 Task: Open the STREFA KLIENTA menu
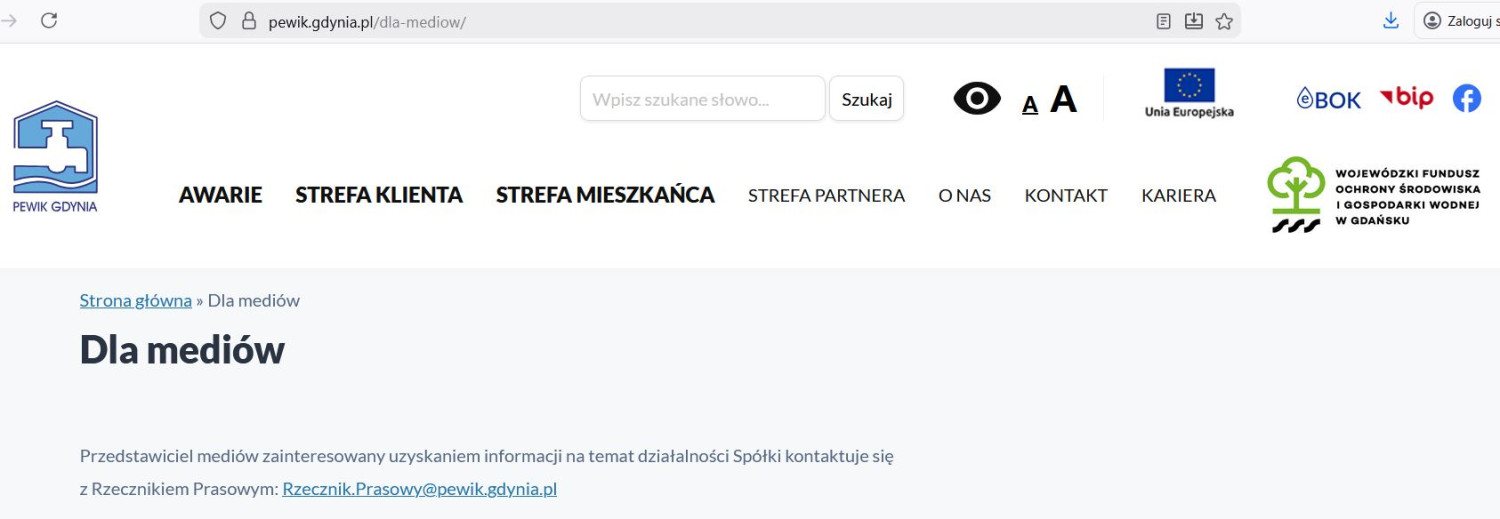379,195
